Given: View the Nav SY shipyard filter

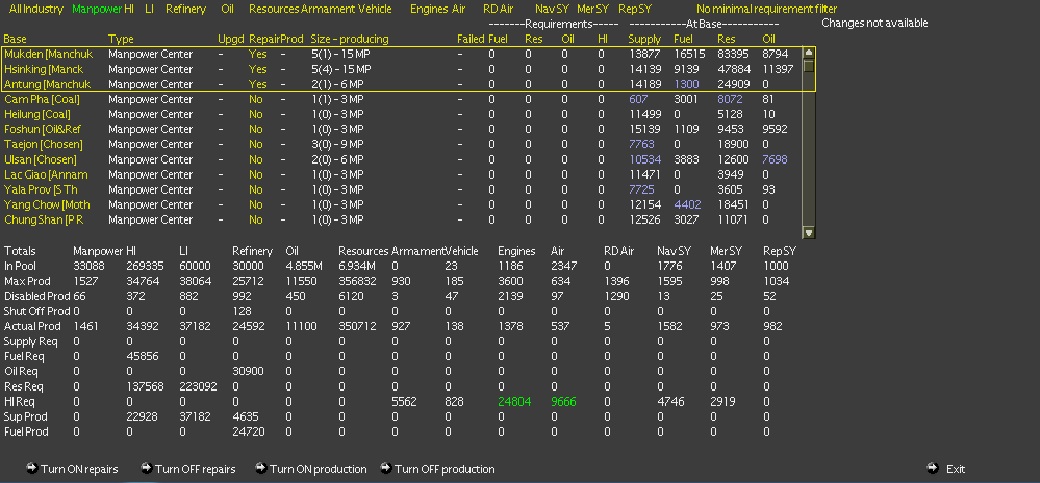Looking at the screenshot, I should [552, 9].
